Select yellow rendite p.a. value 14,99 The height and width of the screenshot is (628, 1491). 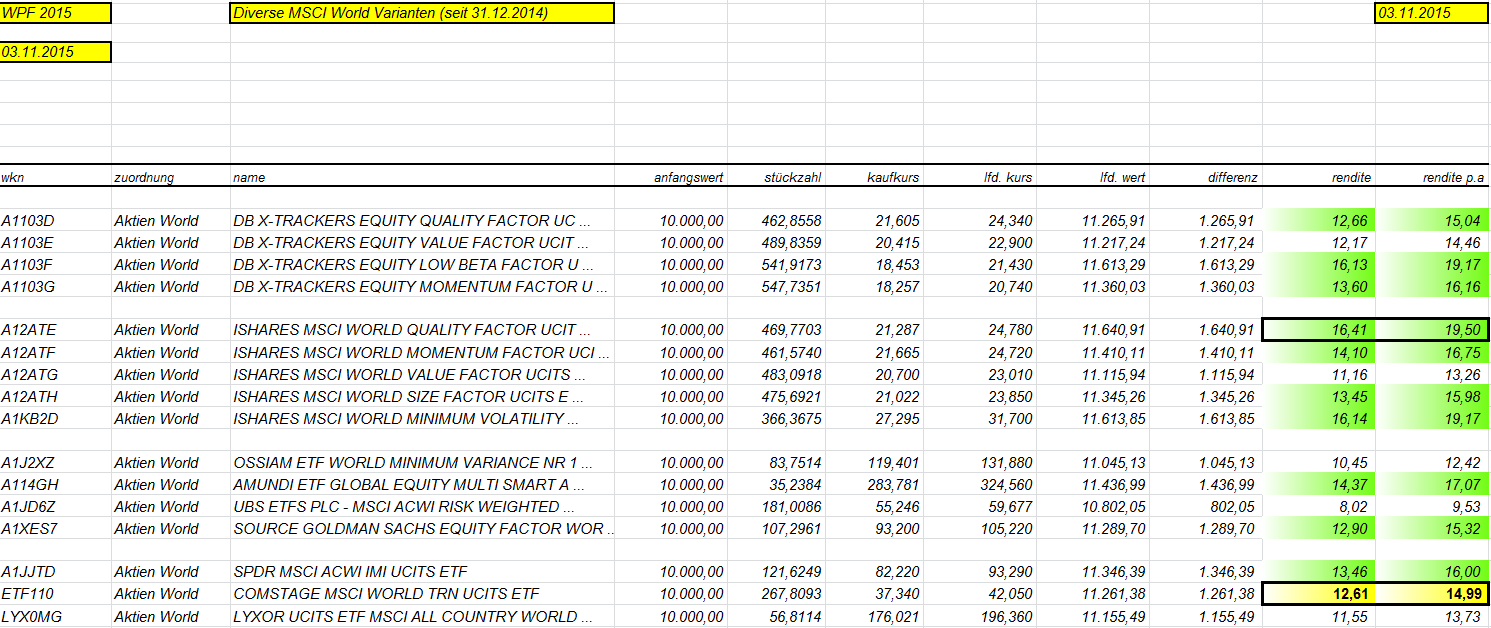point(1432,594)
